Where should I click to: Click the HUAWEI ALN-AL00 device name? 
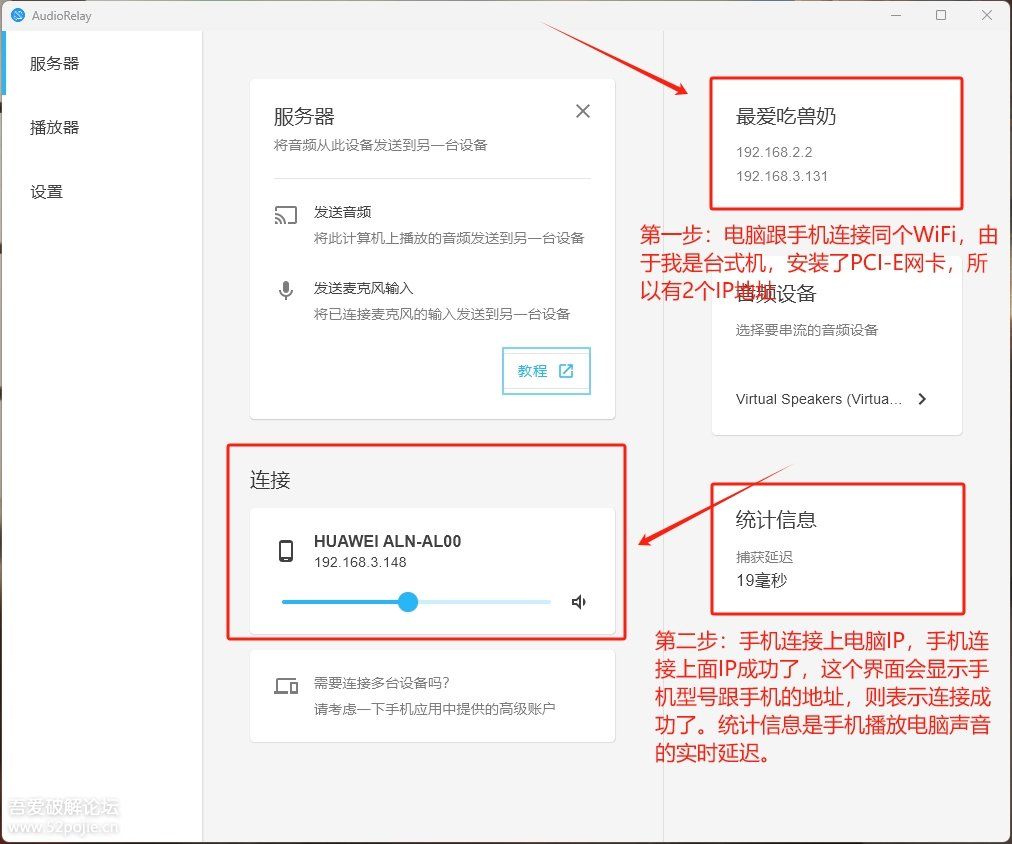(387, 541)
